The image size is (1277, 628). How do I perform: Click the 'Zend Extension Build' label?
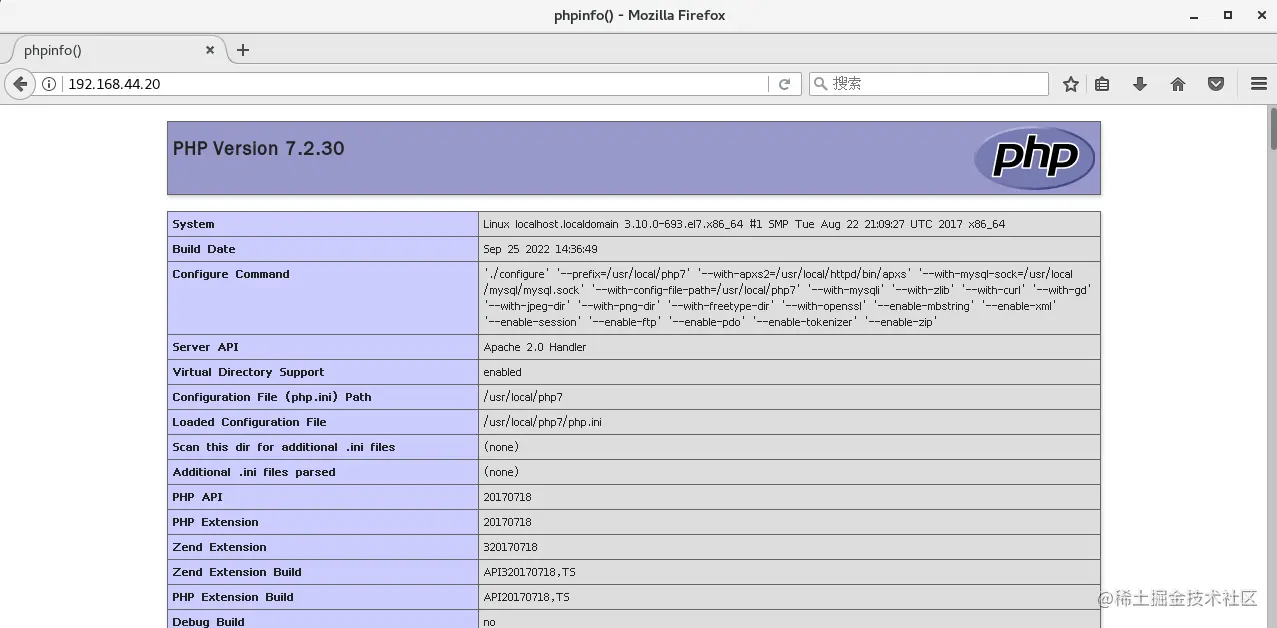click(237, 572)
